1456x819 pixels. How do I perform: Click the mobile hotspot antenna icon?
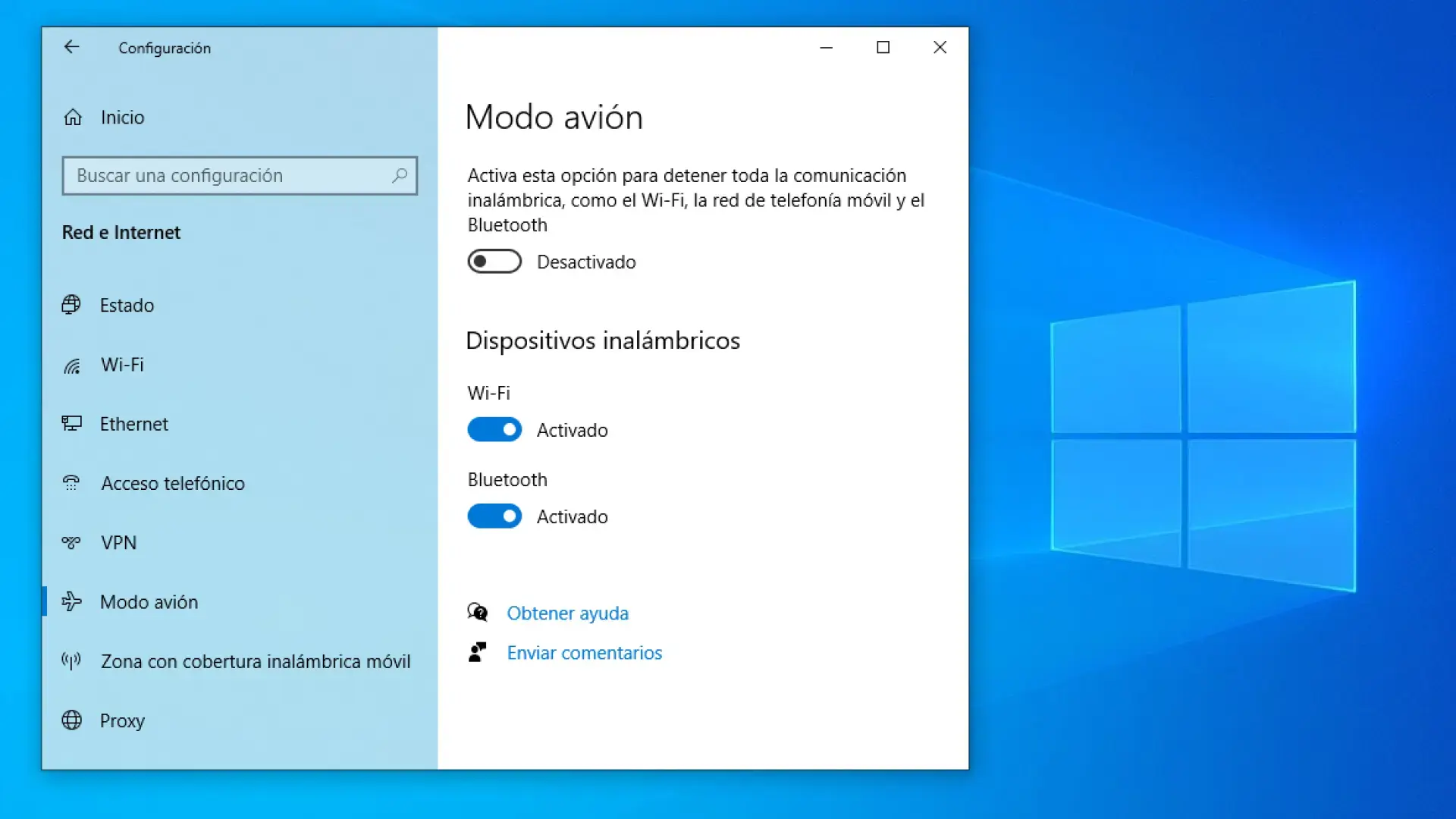pos(71,661)
